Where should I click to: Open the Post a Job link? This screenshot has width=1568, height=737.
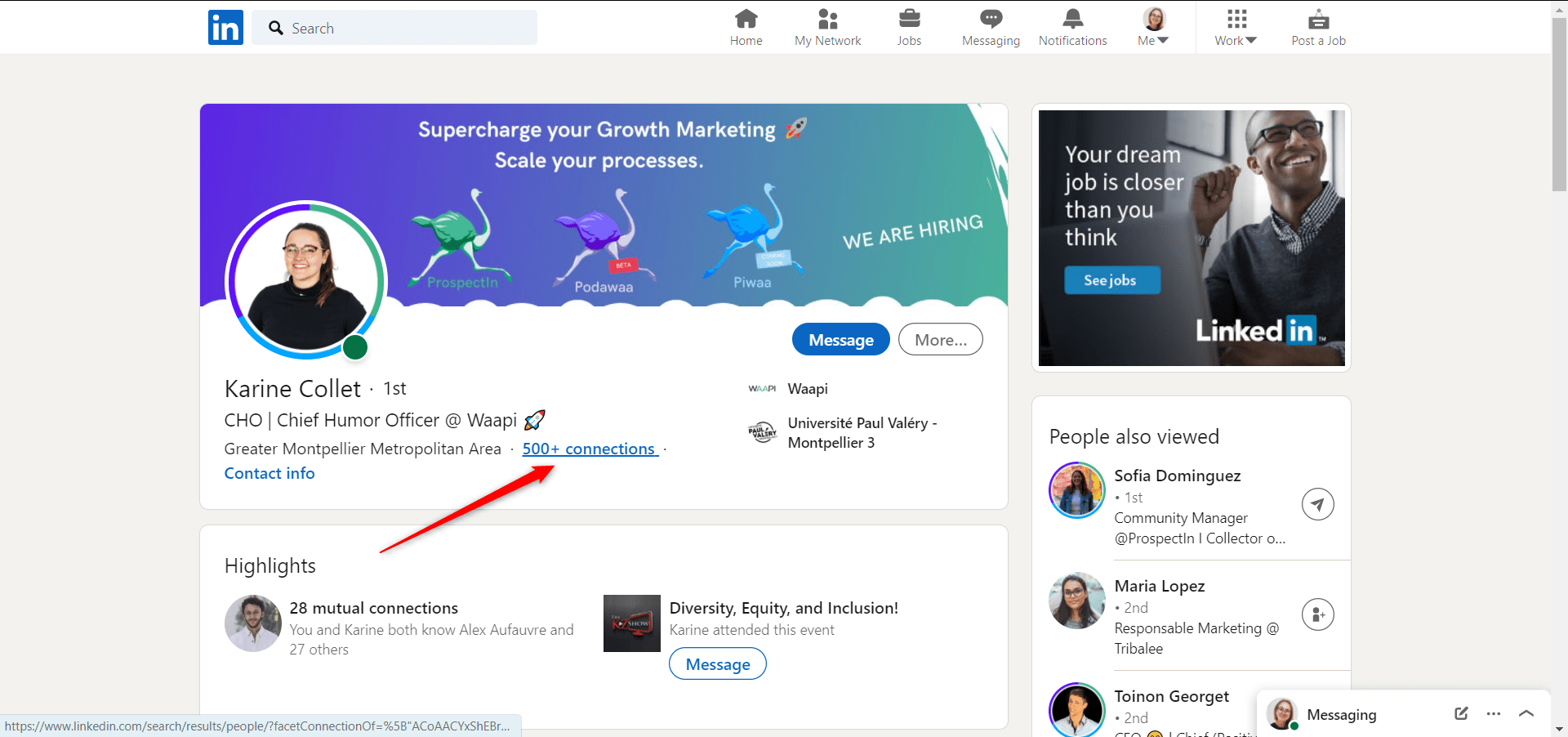click(x=1318, y=28)
